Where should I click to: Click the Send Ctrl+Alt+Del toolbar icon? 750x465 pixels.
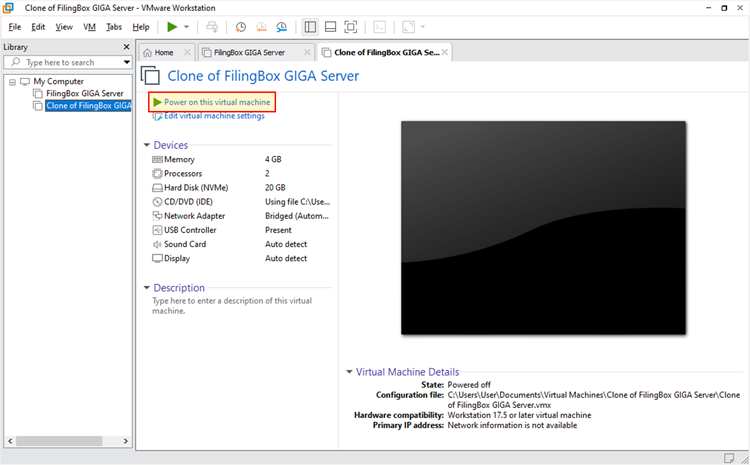pyautogui.click(x=212, y=27)
